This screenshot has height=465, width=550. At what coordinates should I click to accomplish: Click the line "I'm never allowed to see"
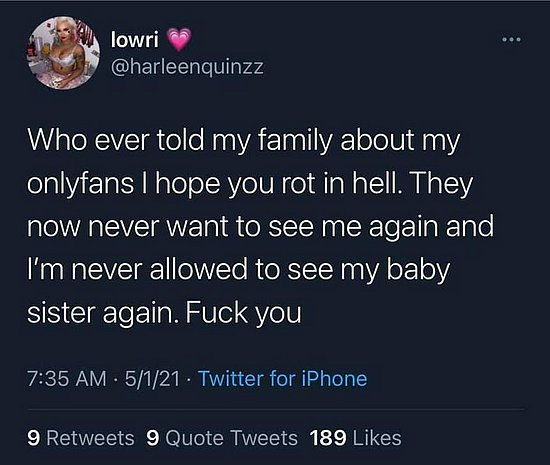point(239,270)
